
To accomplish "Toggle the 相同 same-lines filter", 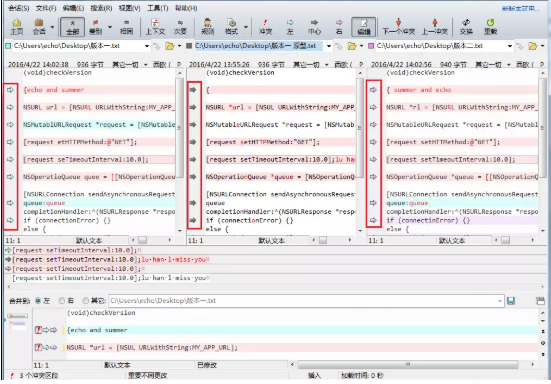I will 126,27.
